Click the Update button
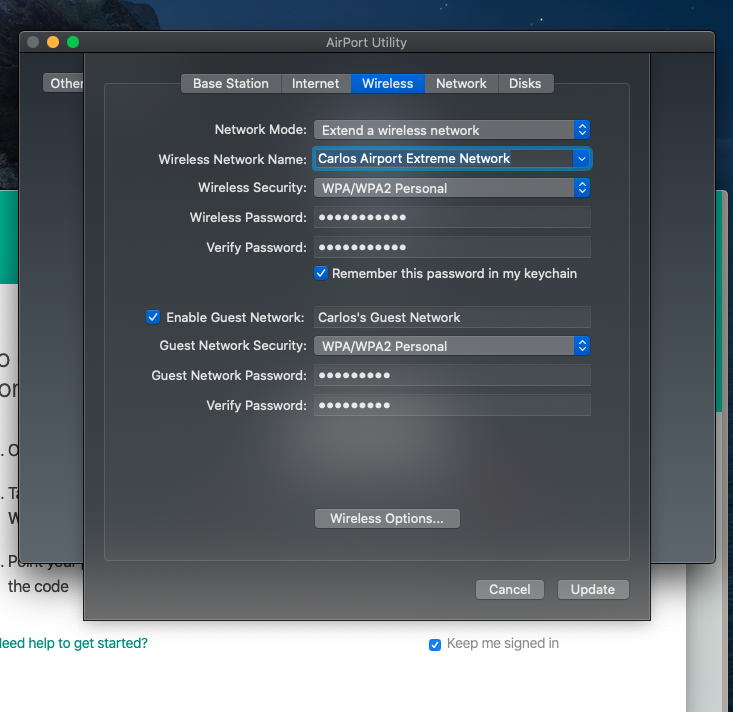Image resolution: width=733 pixels, height=712 pixels. point(593,590)
